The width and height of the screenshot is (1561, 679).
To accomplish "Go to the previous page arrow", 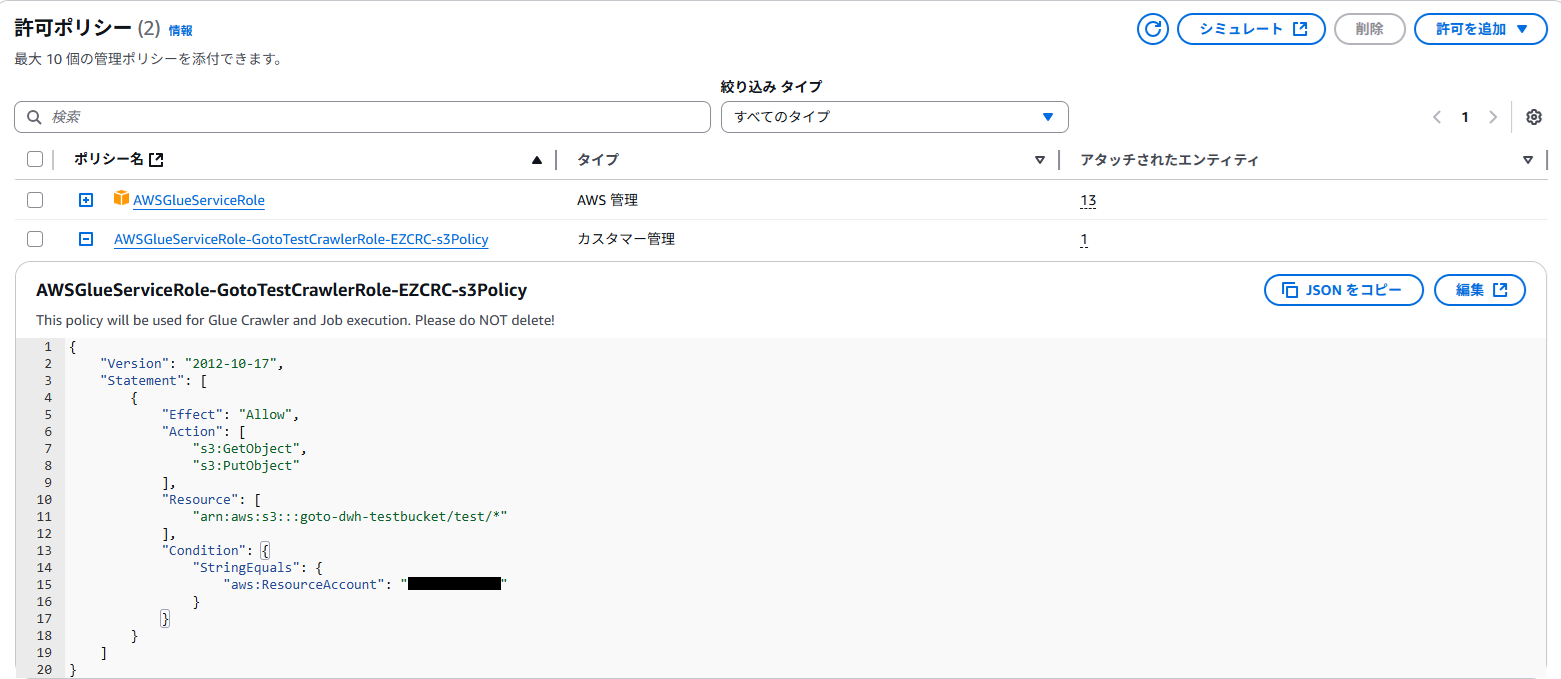I will pos(1437,117).
